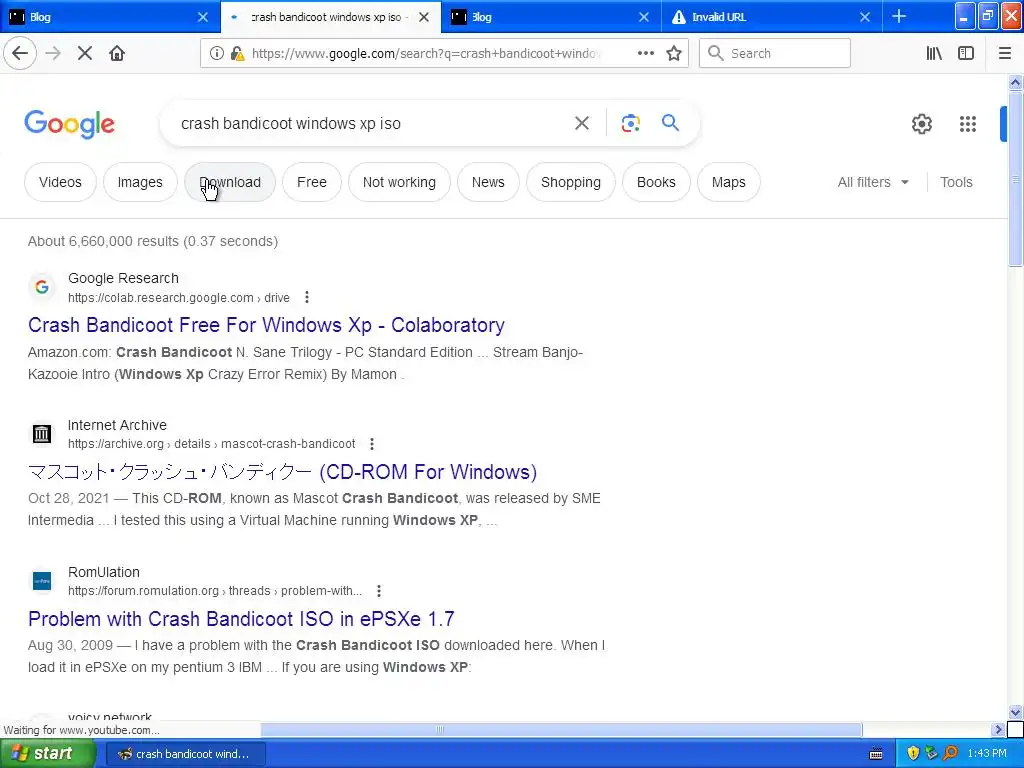The image size is (1024, 768).
Task: Open the Firefox hamburger menu
Action: pos(1005,53)
